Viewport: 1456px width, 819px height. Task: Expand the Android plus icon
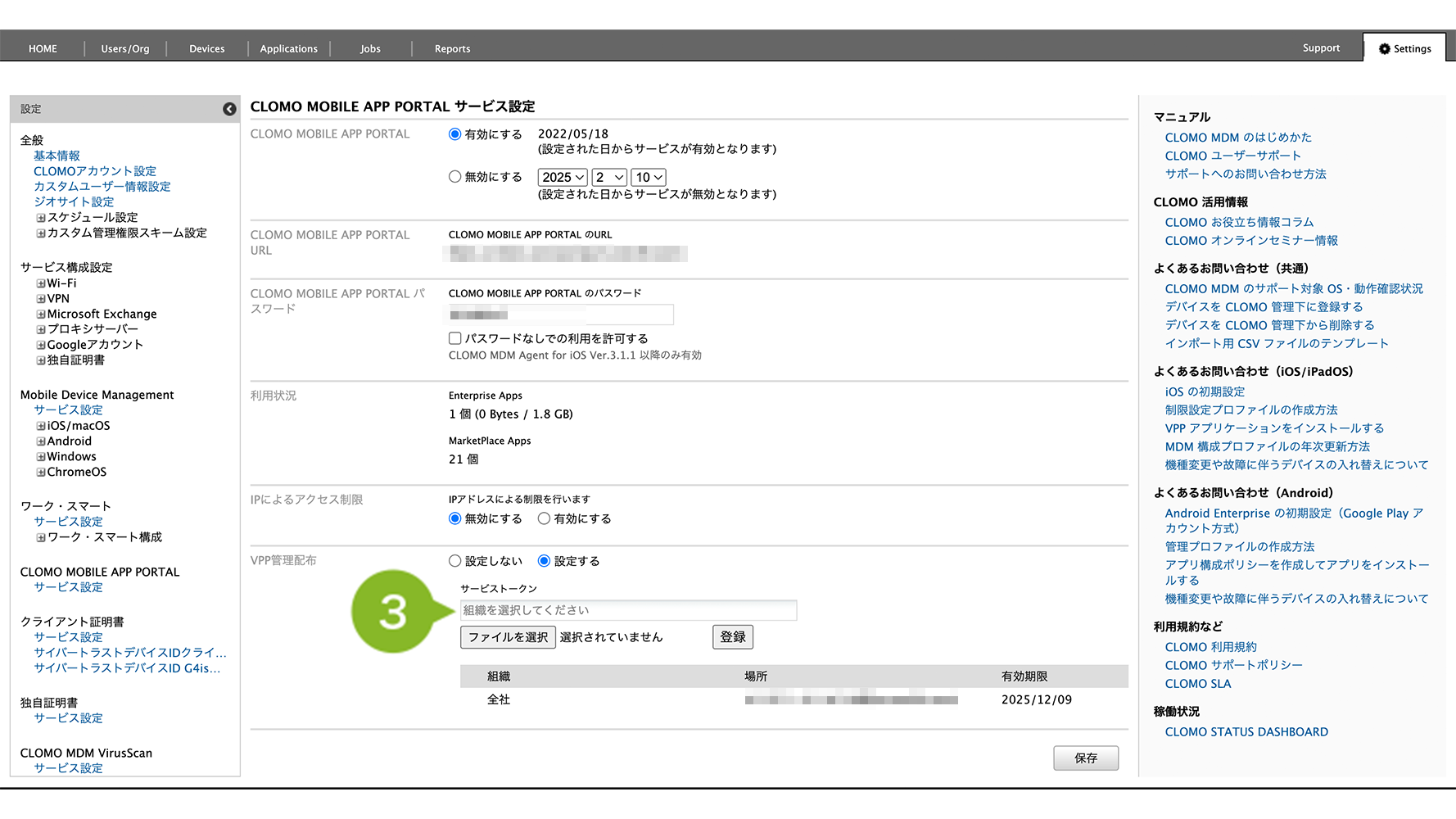[x=40, y=442]
